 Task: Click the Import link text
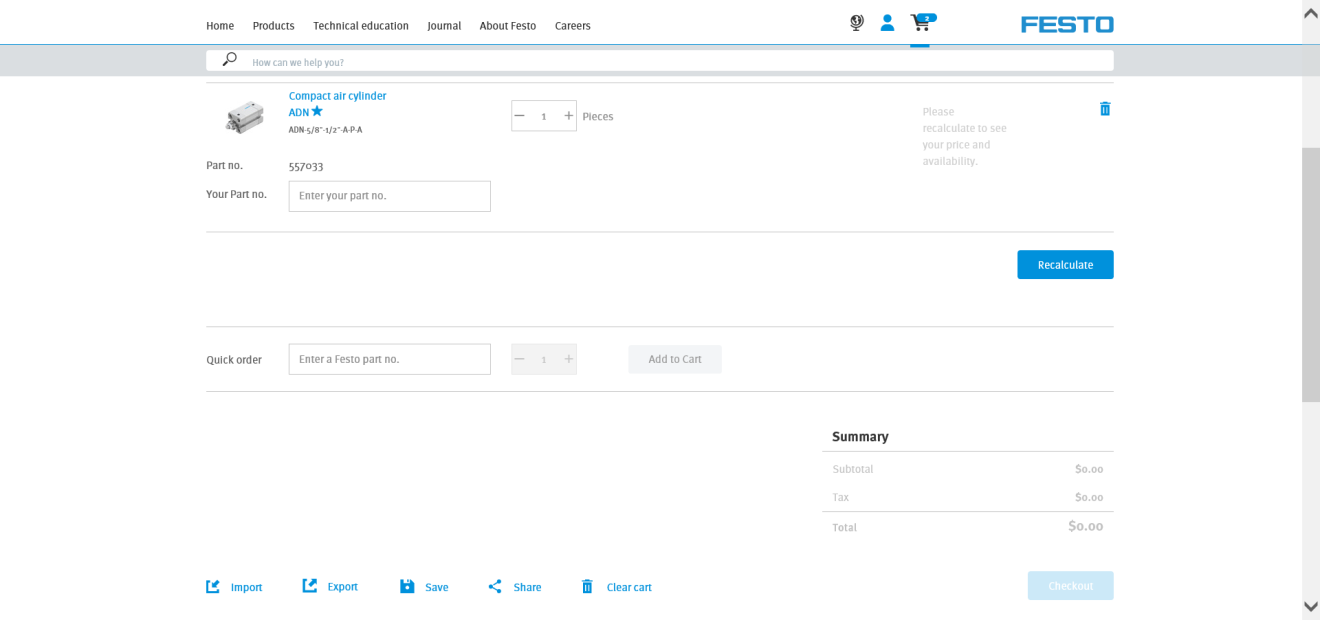pyautogui.click(x=246, y=587)
